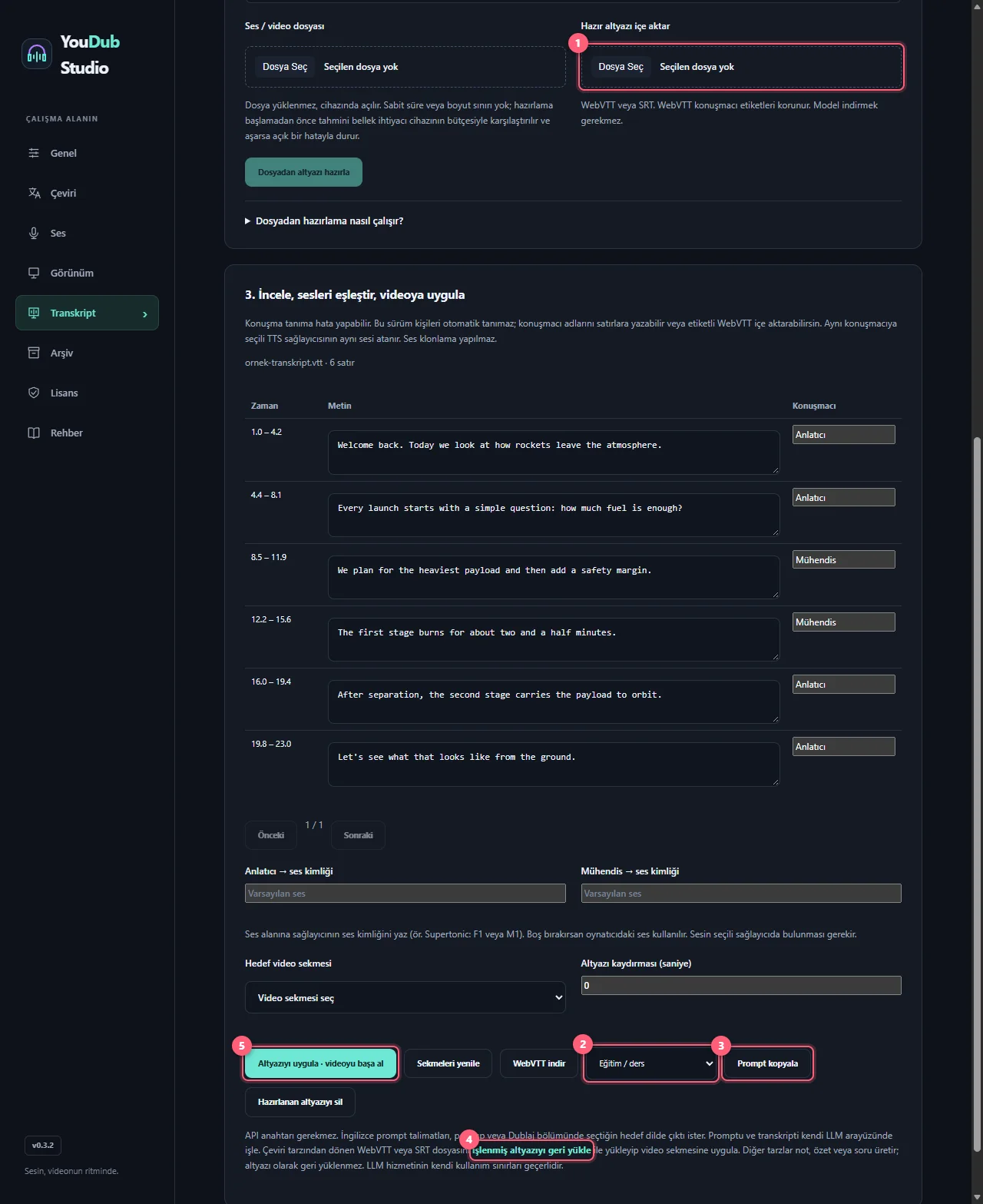The width and height of the screenshot is (983, 1204).
Task: Click the speaker field for row 8.5 – 11.9
Action: tap(844, 559)
